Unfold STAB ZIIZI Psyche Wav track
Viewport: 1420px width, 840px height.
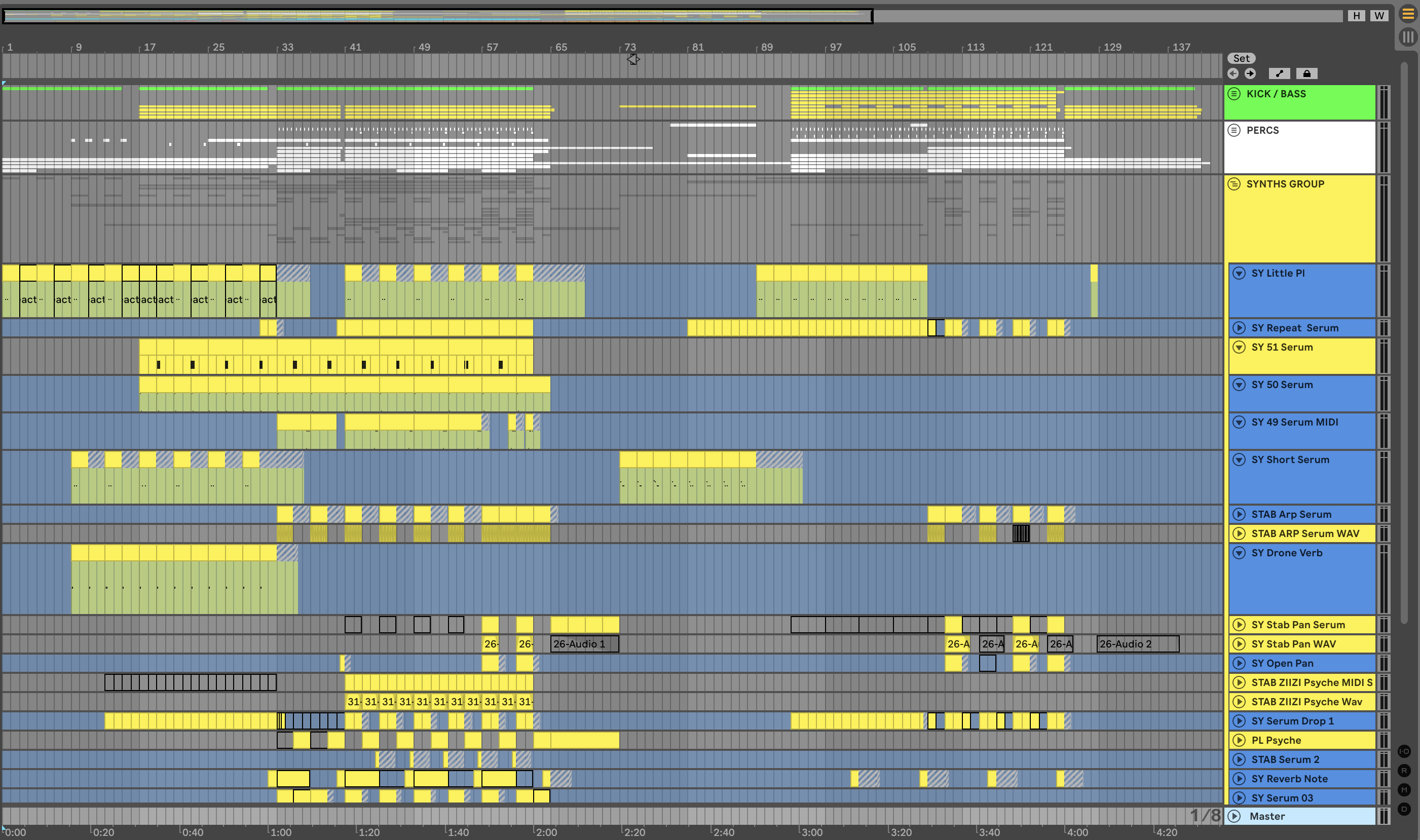1240,702
